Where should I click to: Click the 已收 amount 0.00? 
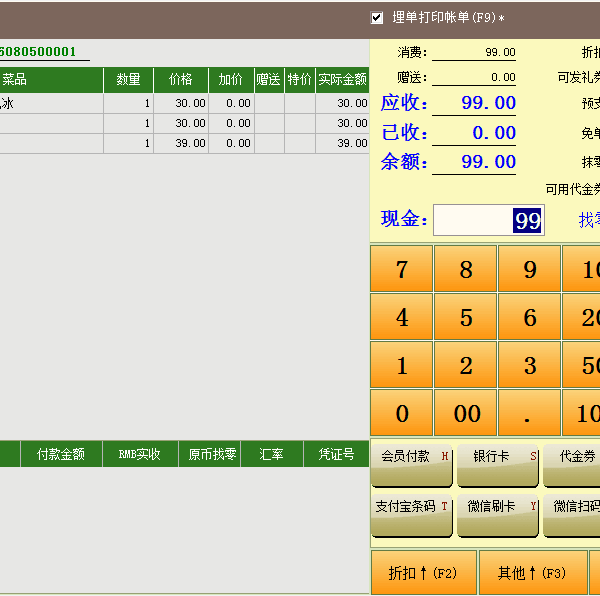(494, 132)
